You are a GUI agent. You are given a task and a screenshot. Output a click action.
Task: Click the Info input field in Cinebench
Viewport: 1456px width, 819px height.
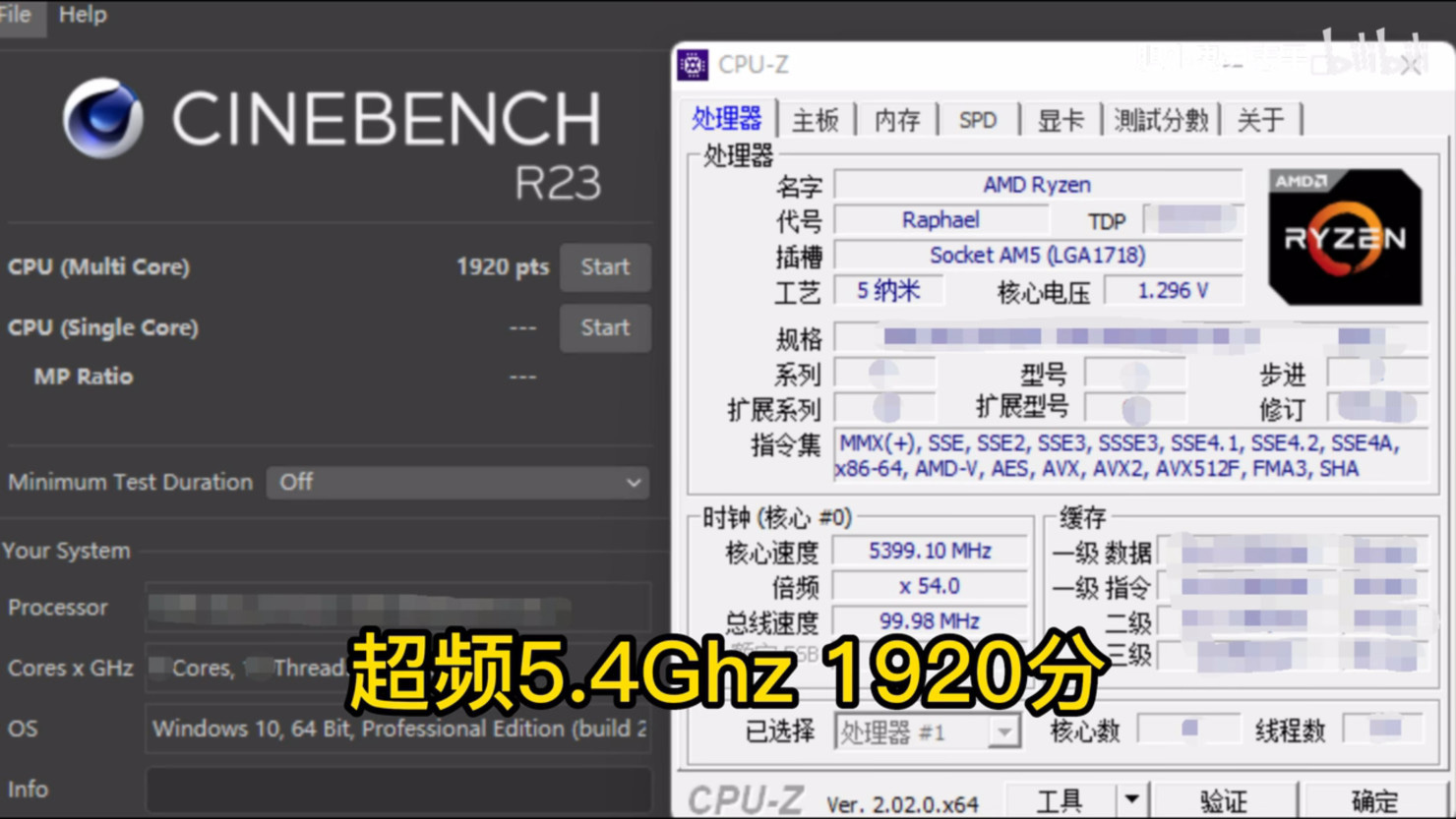click(398, 790)
